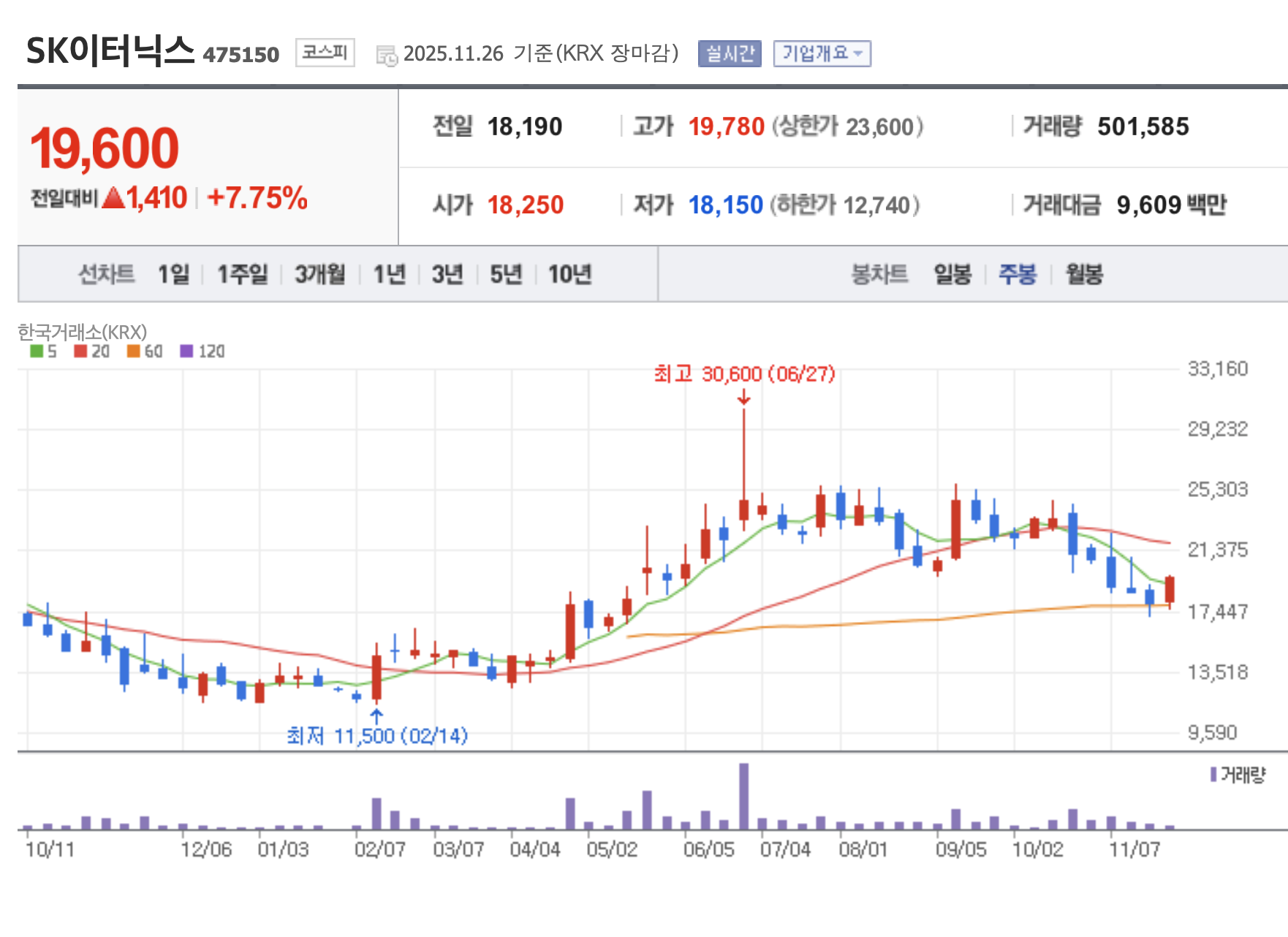
Task: Click the 하한가 12,740 text
Action: pos(845,205)
